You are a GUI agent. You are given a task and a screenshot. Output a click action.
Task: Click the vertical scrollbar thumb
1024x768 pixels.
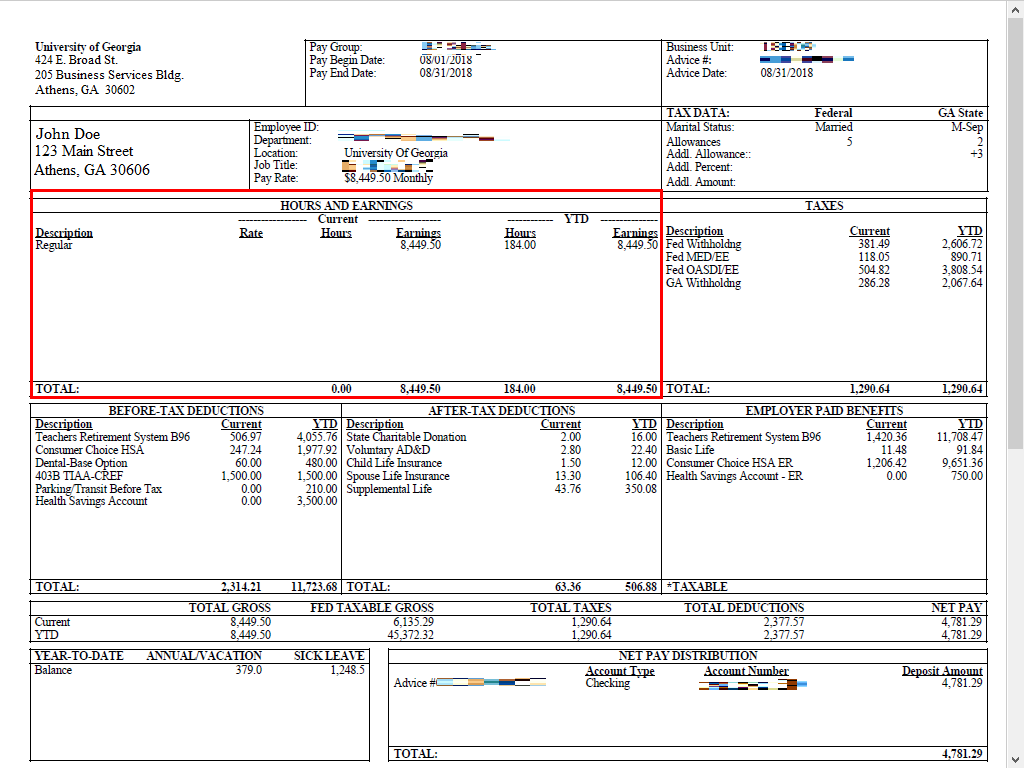tap(1015, 230)
